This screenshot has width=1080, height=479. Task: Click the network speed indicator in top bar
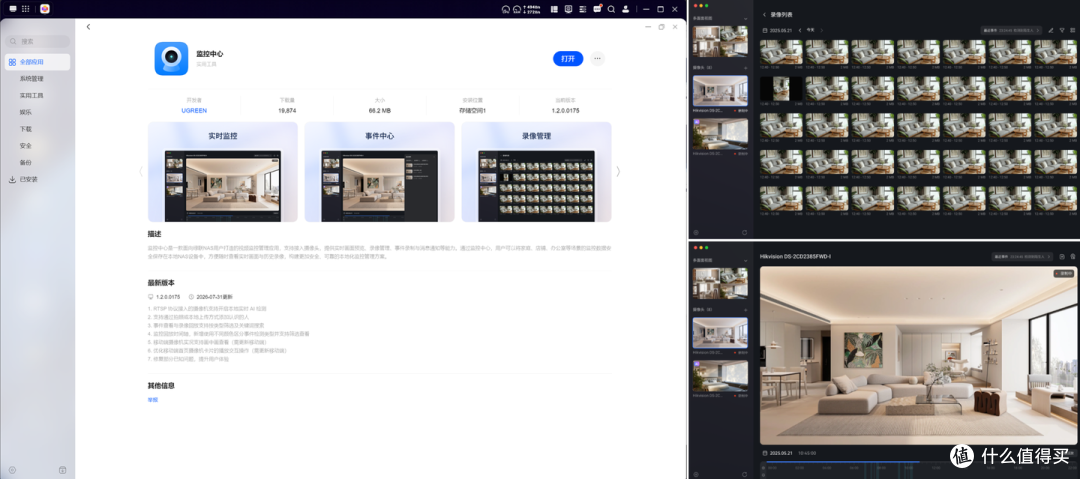pos(534,9)
